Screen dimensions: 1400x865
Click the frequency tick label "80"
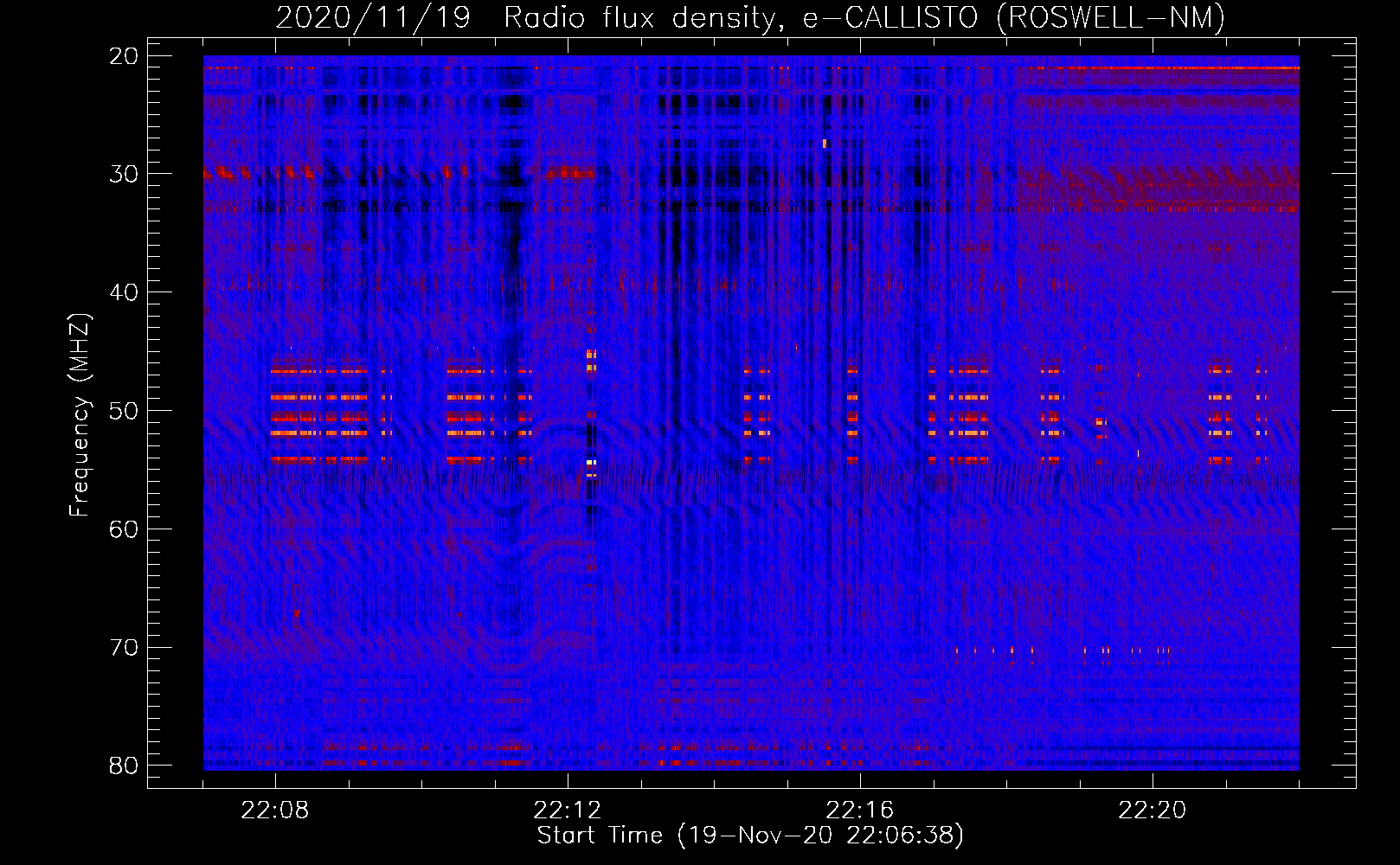pyautogui.click(x=124, y=766)
